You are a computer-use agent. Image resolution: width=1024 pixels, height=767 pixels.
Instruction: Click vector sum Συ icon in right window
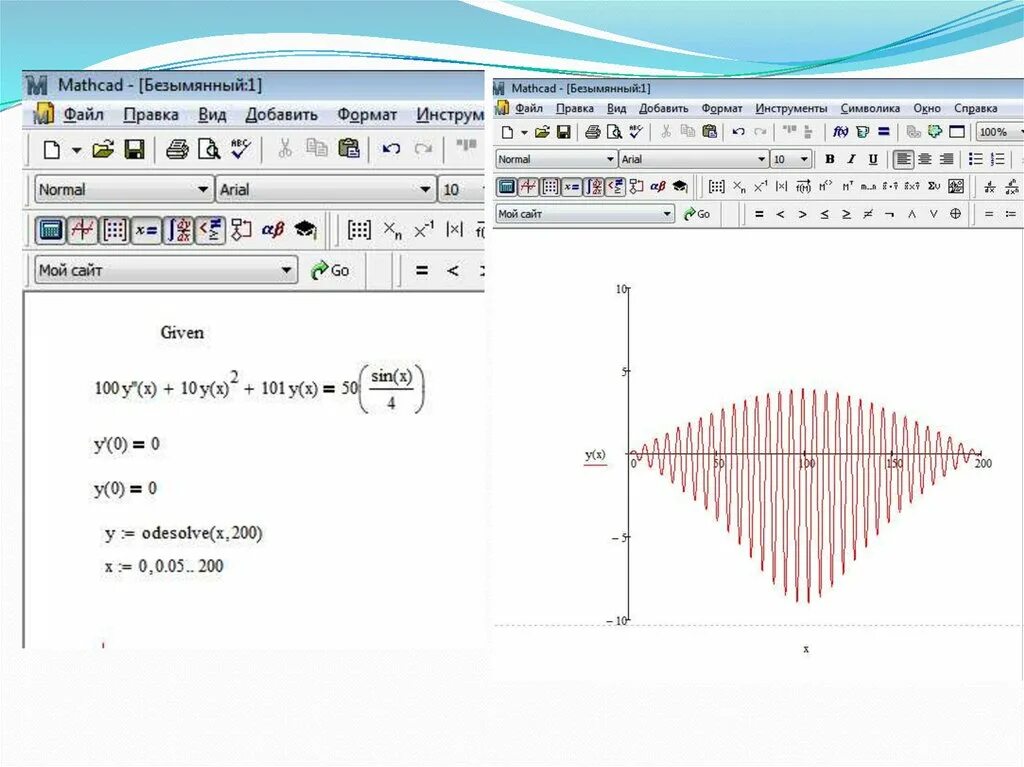[x=933, y=186]
